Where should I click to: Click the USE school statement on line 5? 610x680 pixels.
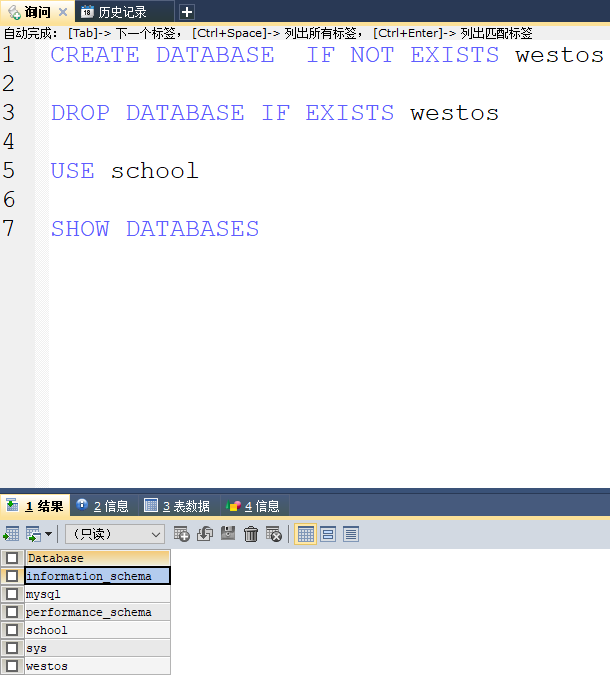point(124,171)
